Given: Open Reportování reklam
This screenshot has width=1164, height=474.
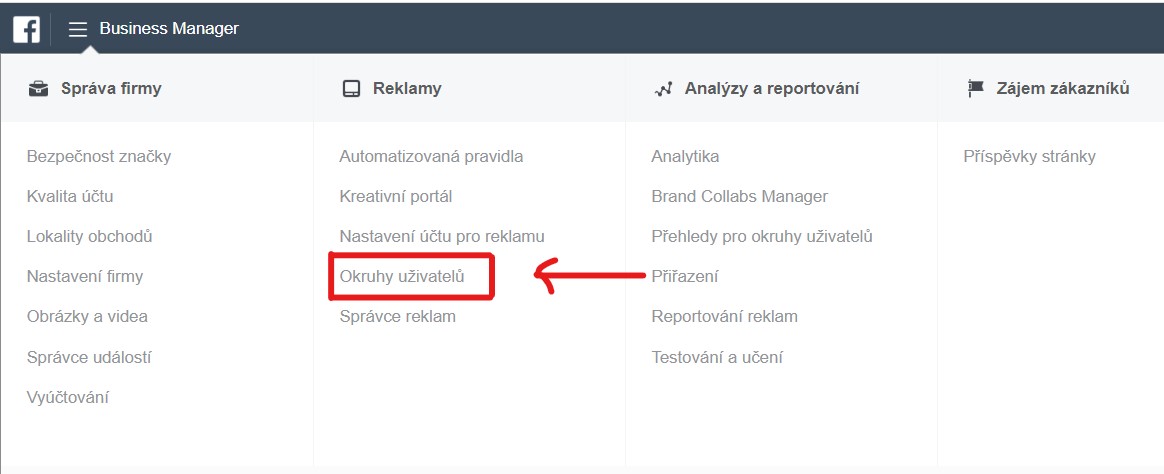Looking at the screenshot, I should click(725, 317).
